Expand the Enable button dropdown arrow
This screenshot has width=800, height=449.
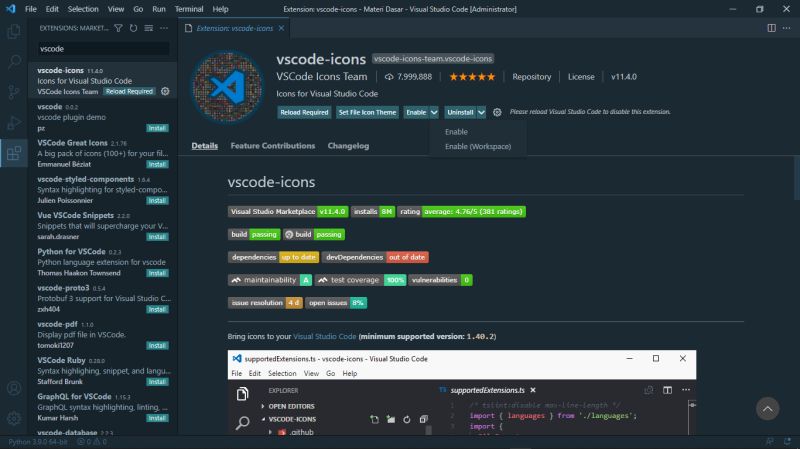click(434, 112)
